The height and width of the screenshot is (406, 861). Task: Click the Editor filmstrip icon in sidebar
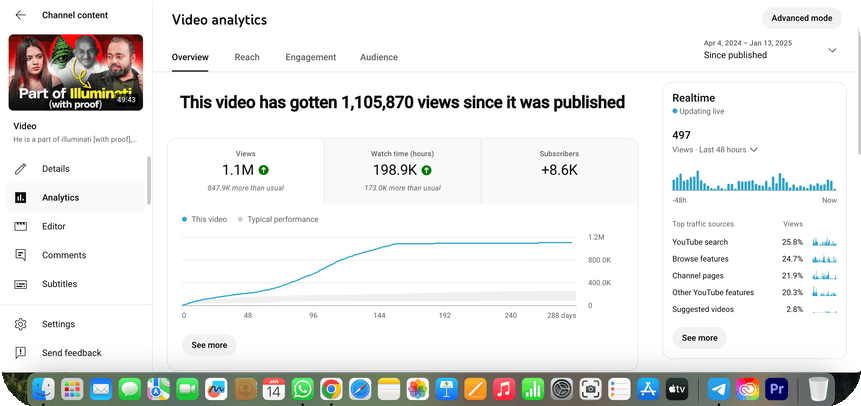point(20,226)
